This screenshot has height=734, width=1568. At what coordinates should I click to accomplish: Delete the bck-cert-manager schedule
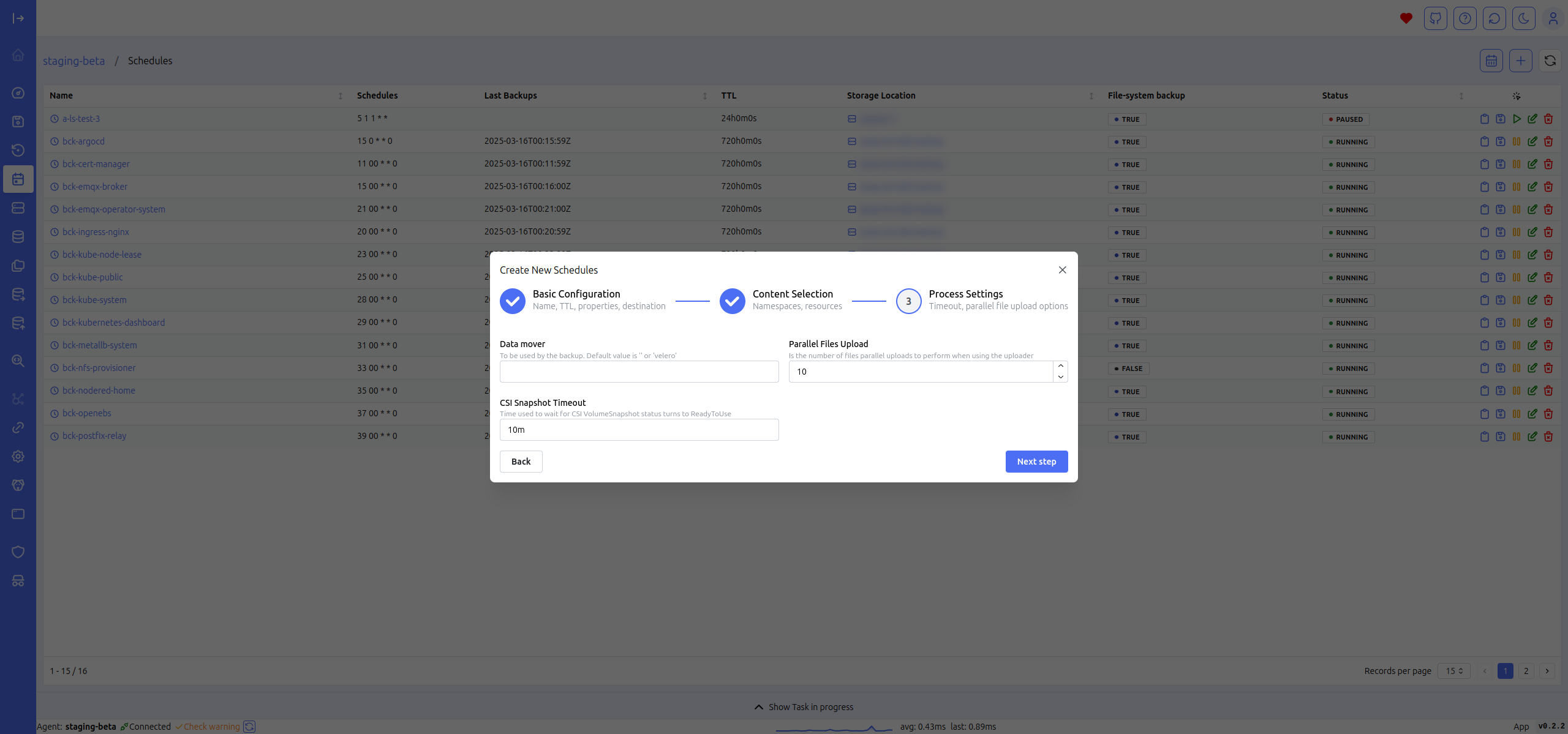(1548, 164)
